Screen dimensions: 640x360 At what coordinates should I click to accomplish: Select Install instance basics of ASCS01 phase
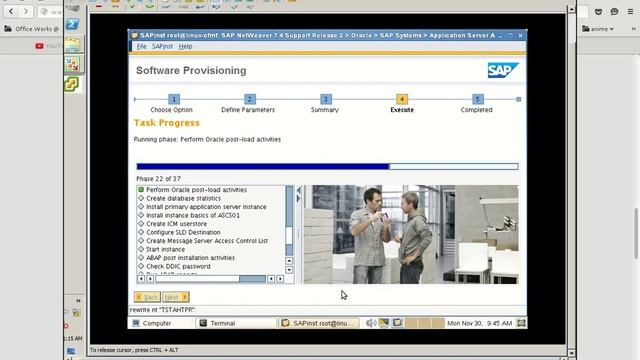[193, 216]
